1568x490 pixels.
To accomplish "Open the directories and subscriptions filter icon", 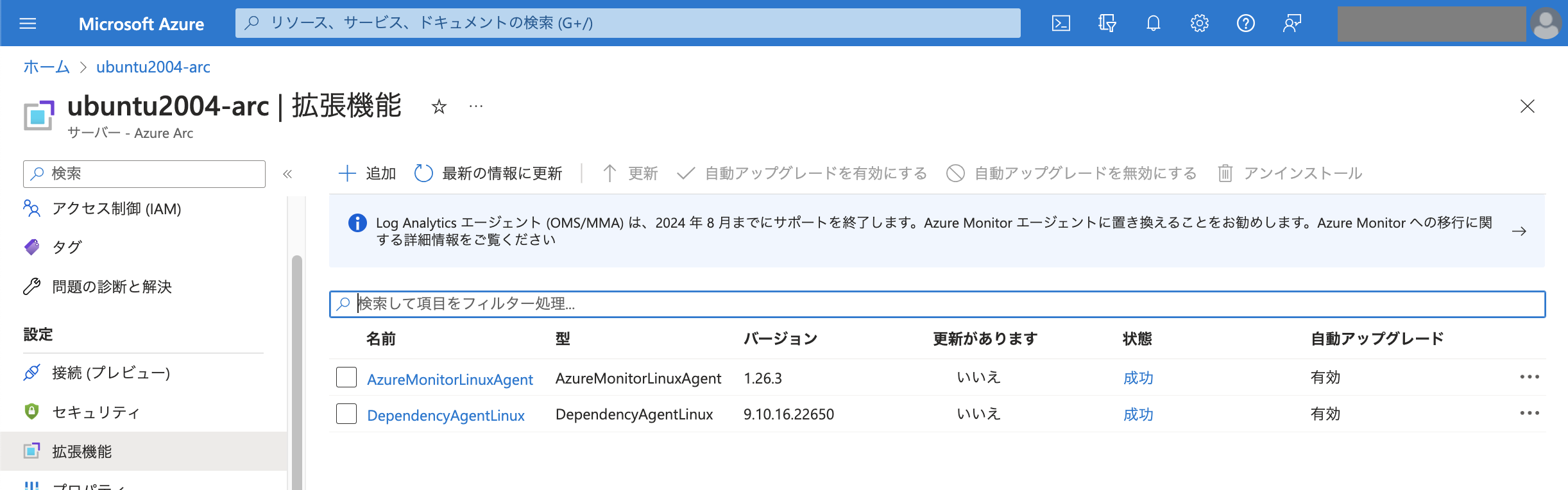I will [x=1107, y=24].
